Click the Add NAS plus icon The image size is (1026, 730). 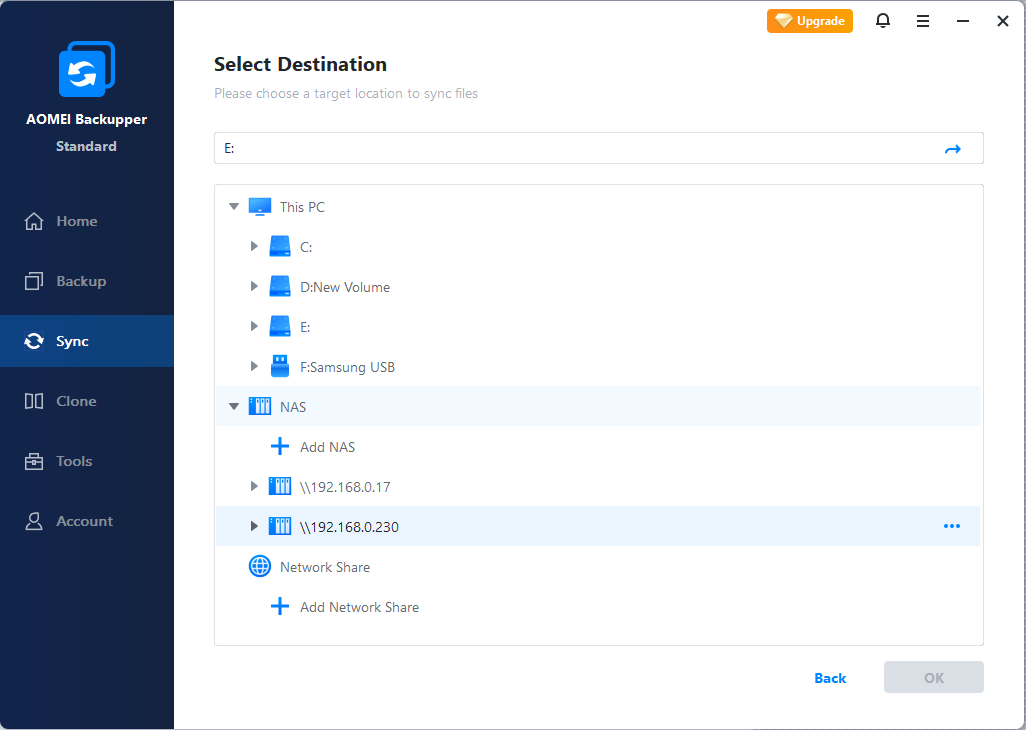(x=280, y=447)
